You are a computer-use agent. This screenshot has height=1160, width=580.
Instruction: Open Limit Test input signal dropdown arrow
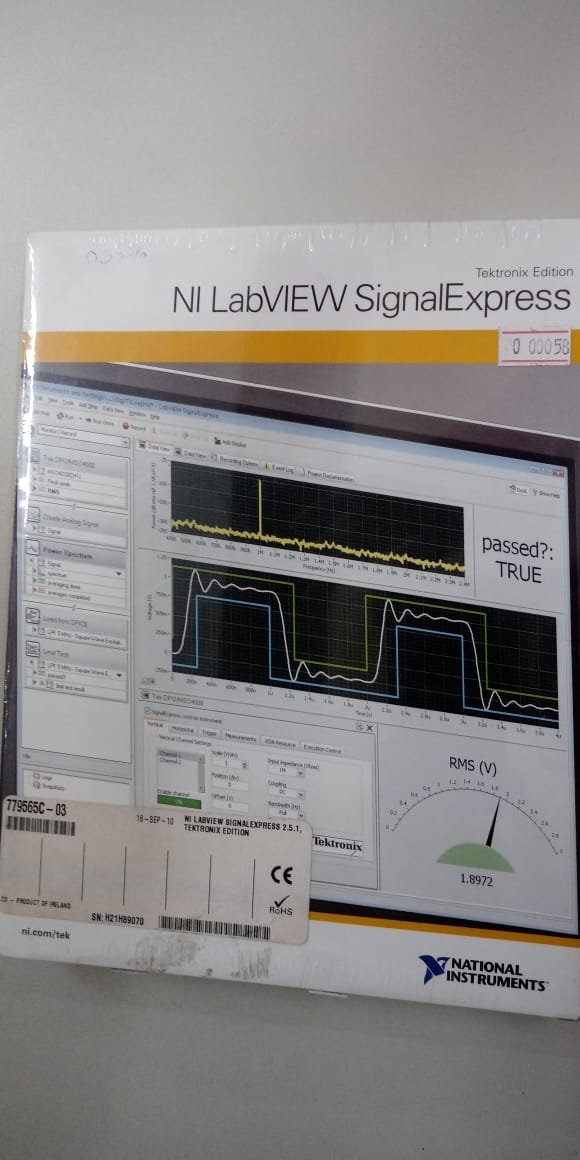pos(119,675)
